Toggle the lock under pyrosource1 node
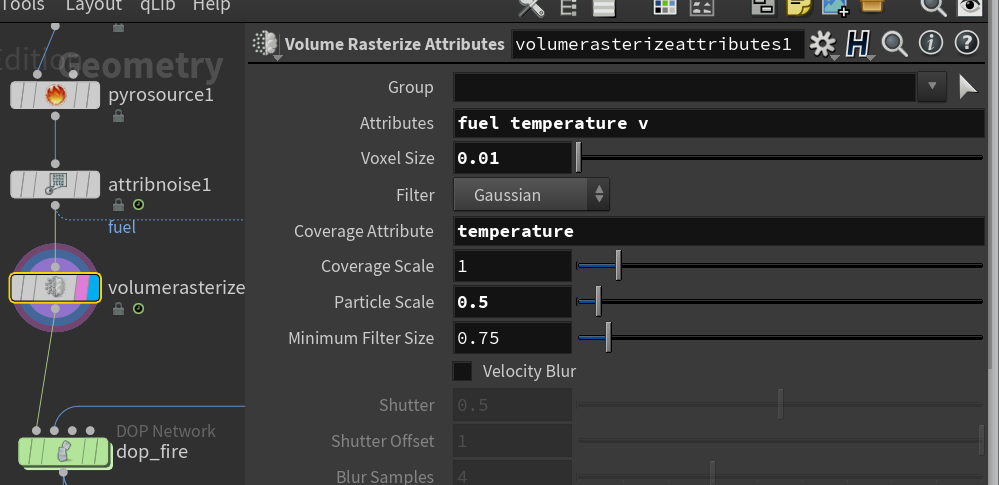Image resolution: width=999 pixels, height=485 pixels. click(x=118, y=116)
